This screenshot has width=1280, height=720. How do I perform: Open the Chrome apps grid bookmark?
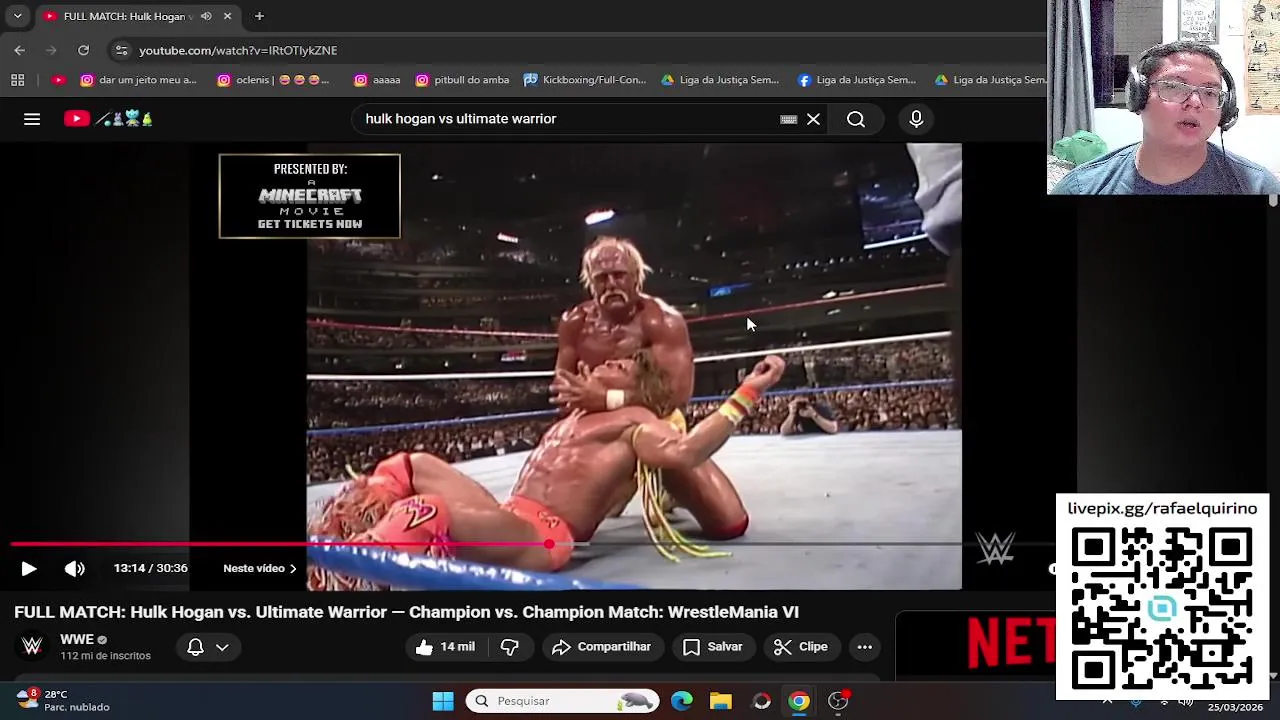[x=18, y=80]
